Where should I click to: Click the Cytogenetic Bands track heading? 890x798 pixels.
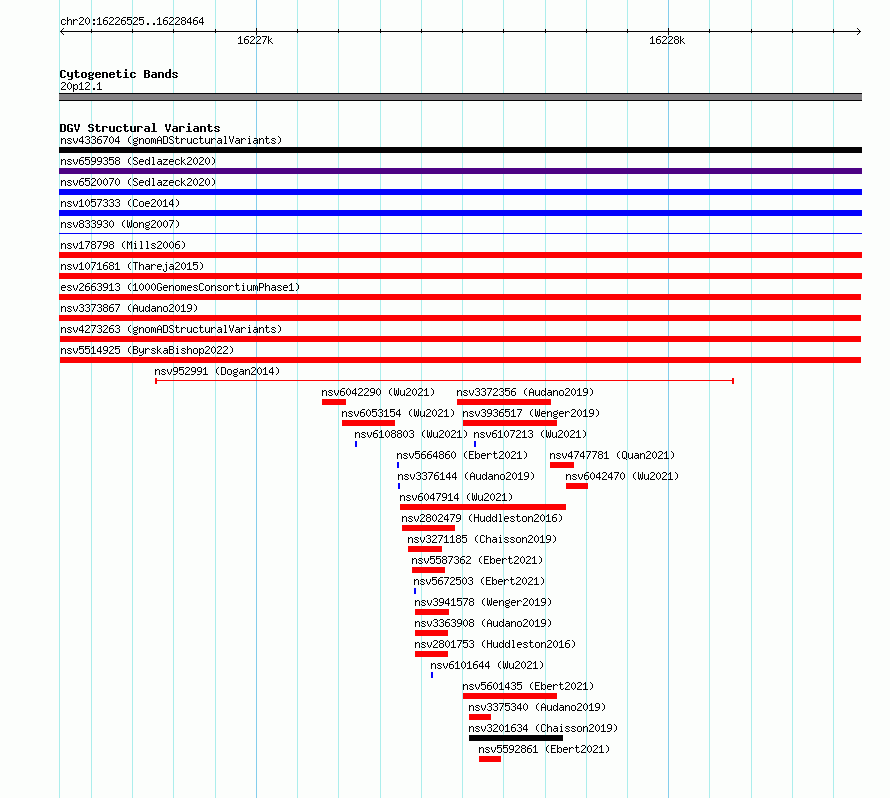pos(119,74)
